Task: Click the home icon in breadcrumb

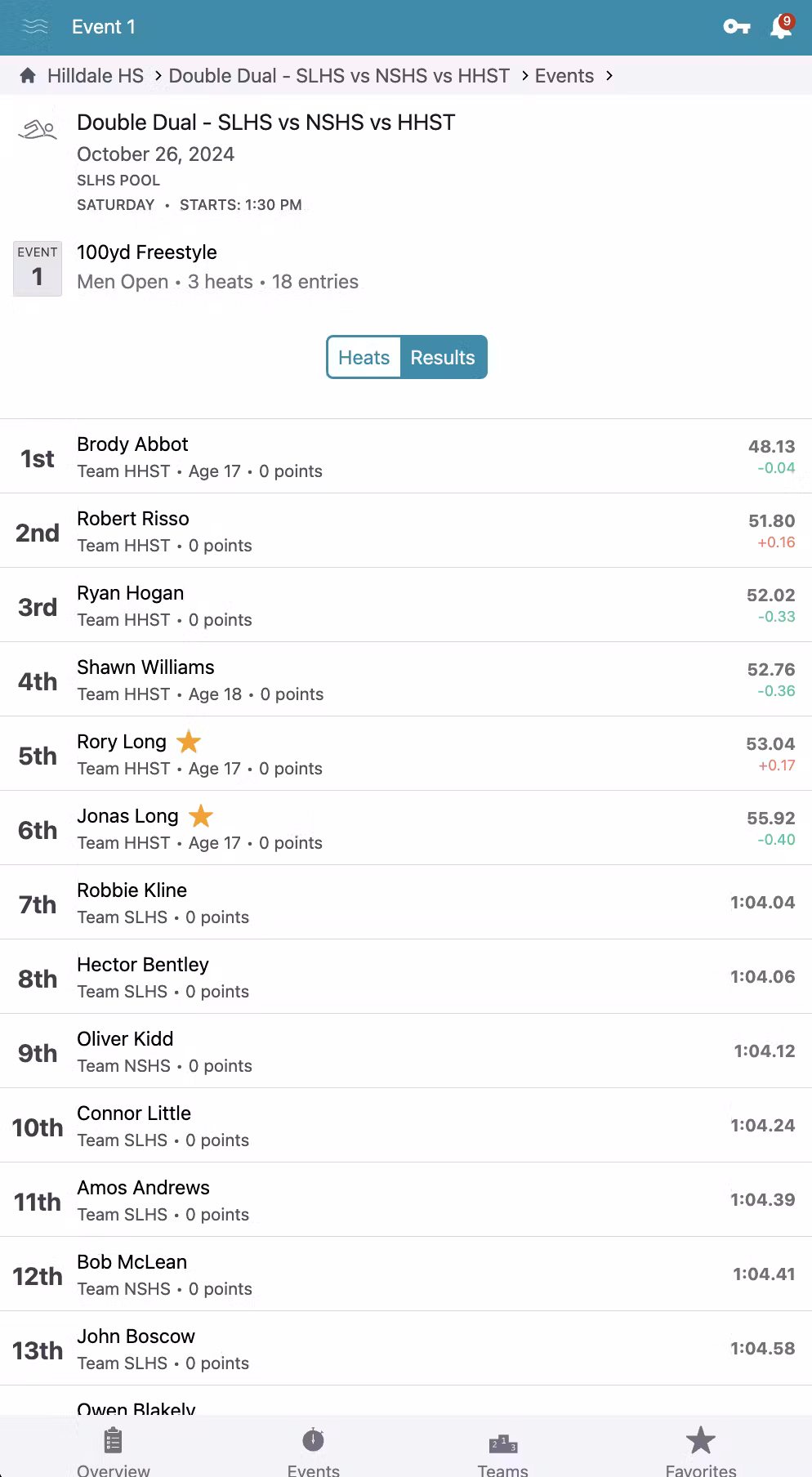Action: pyautogui.click(x=28, y=76)
